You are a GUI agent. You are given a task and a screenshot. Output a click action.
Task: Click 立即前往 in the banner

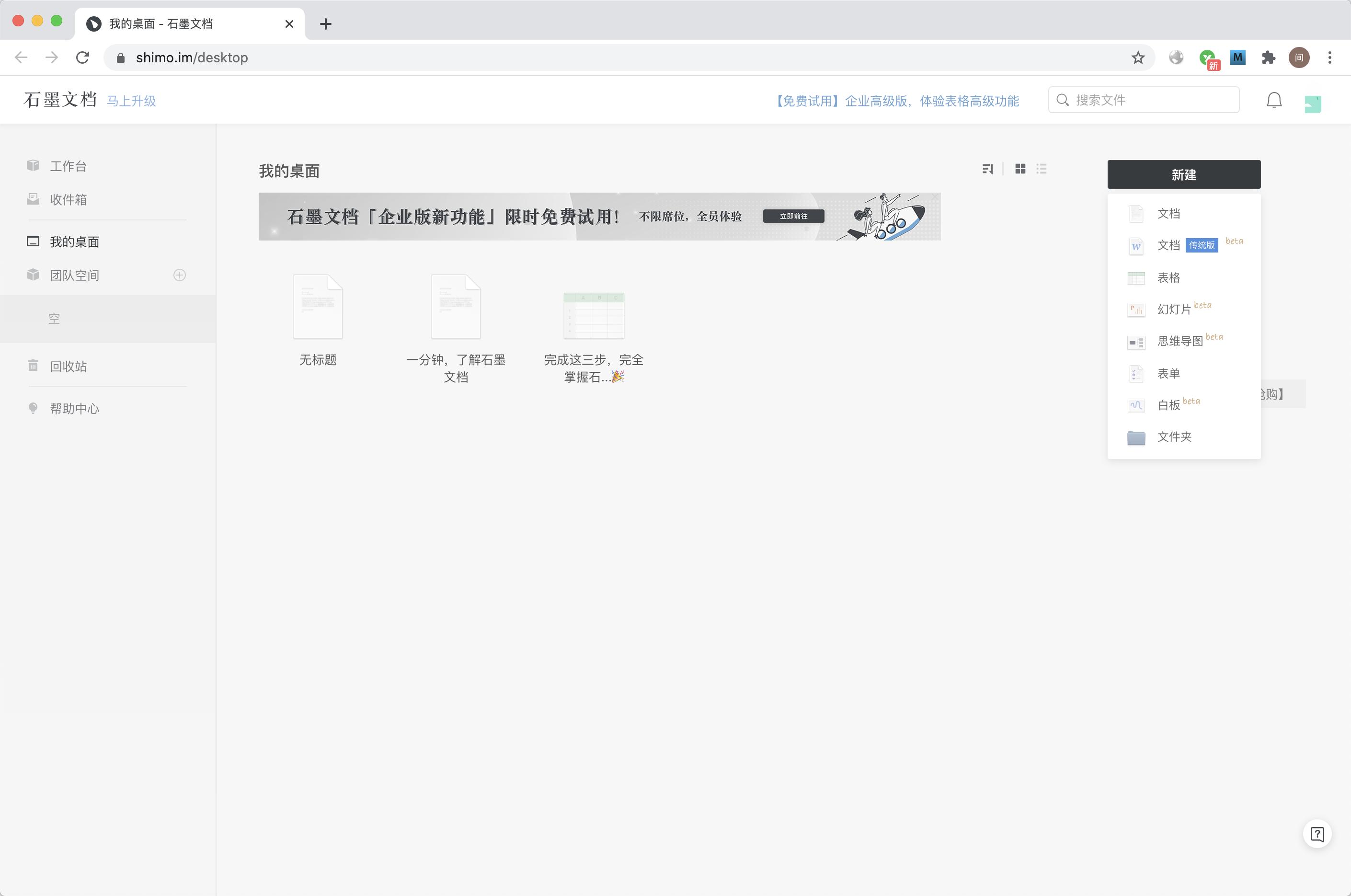(793, 216)
